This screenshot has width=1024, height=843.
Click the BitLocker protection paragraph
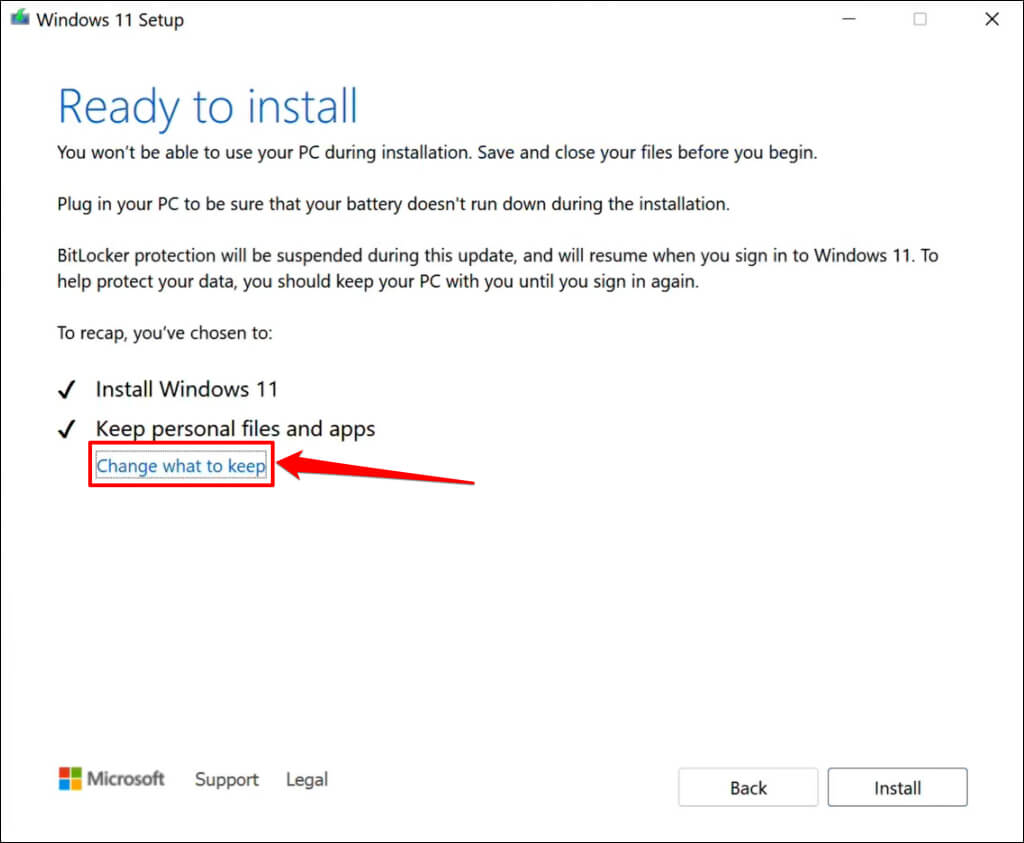pyautogui.click(x=497, y=268)
